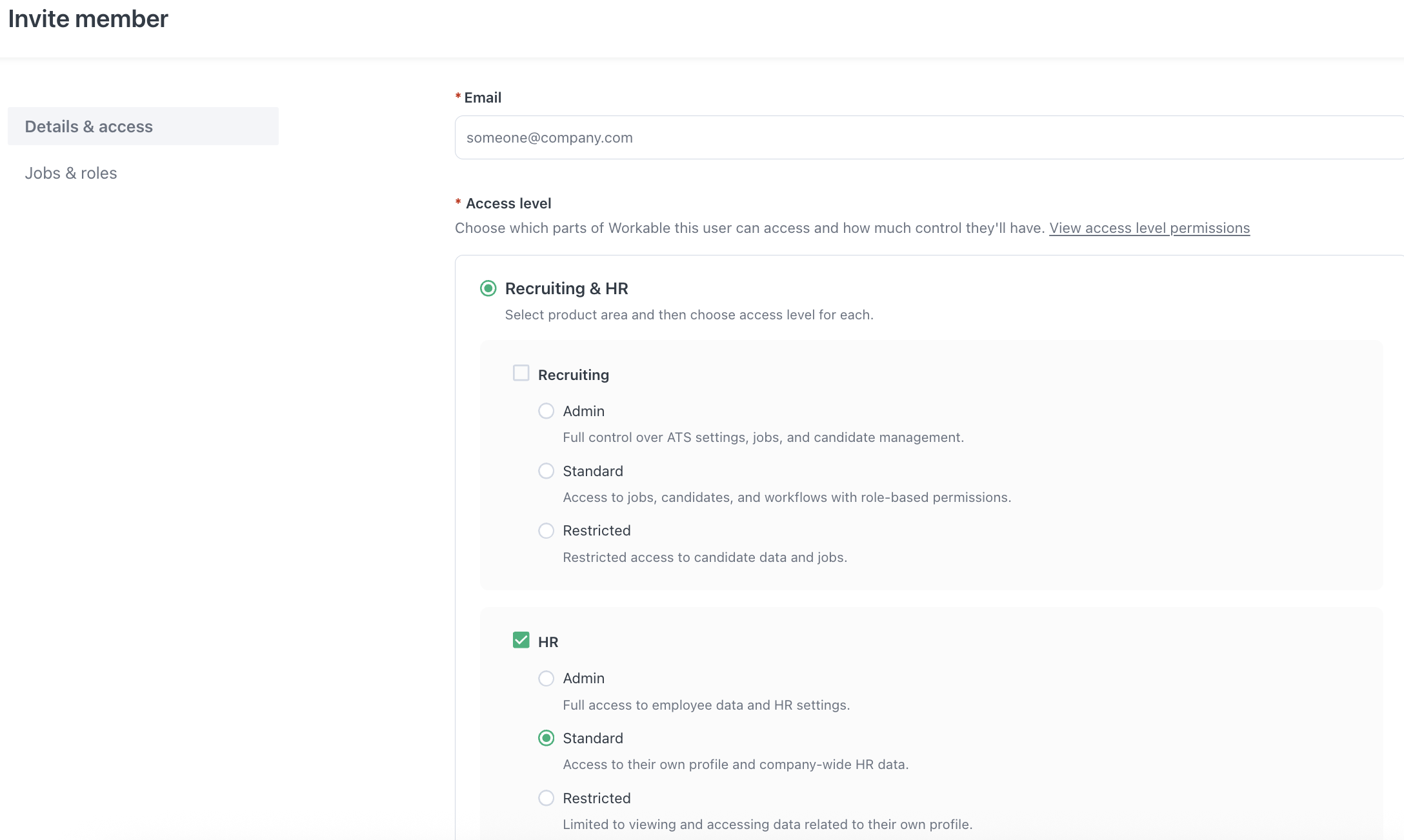Viewport: 1404px width, 840px height.
Task: Click the Access level label text
Action: pos(508,204)
